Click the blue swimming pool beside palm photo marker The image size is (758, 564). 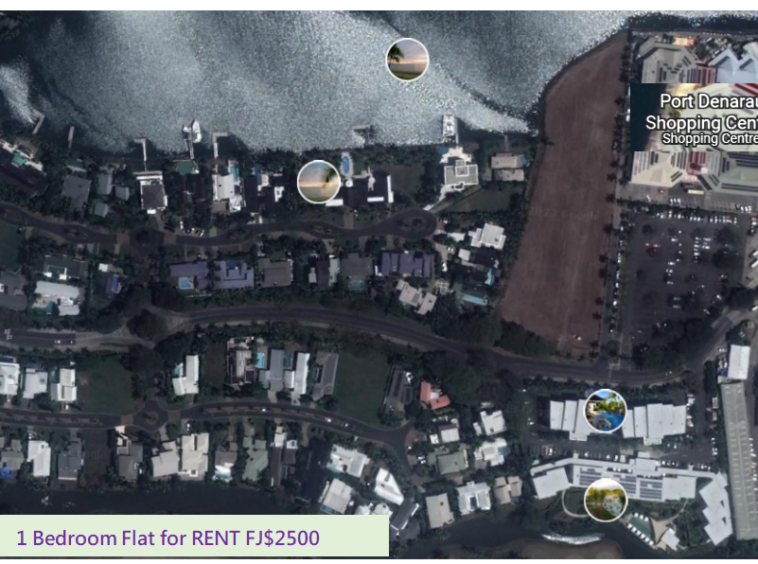[346, 164]
